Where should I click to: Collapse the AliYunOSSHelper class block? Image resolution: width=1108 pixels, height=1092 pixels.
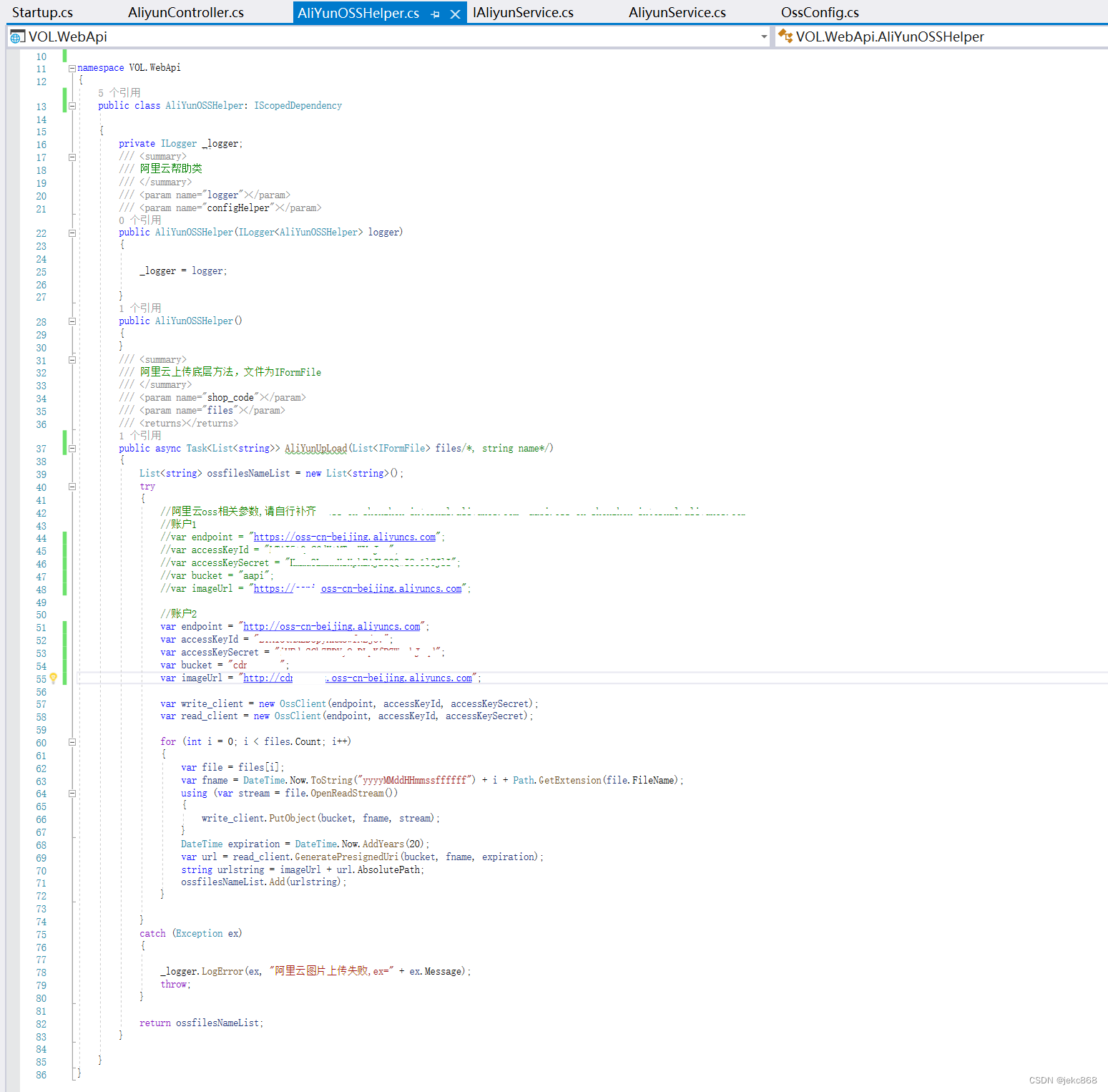point(72,106)
